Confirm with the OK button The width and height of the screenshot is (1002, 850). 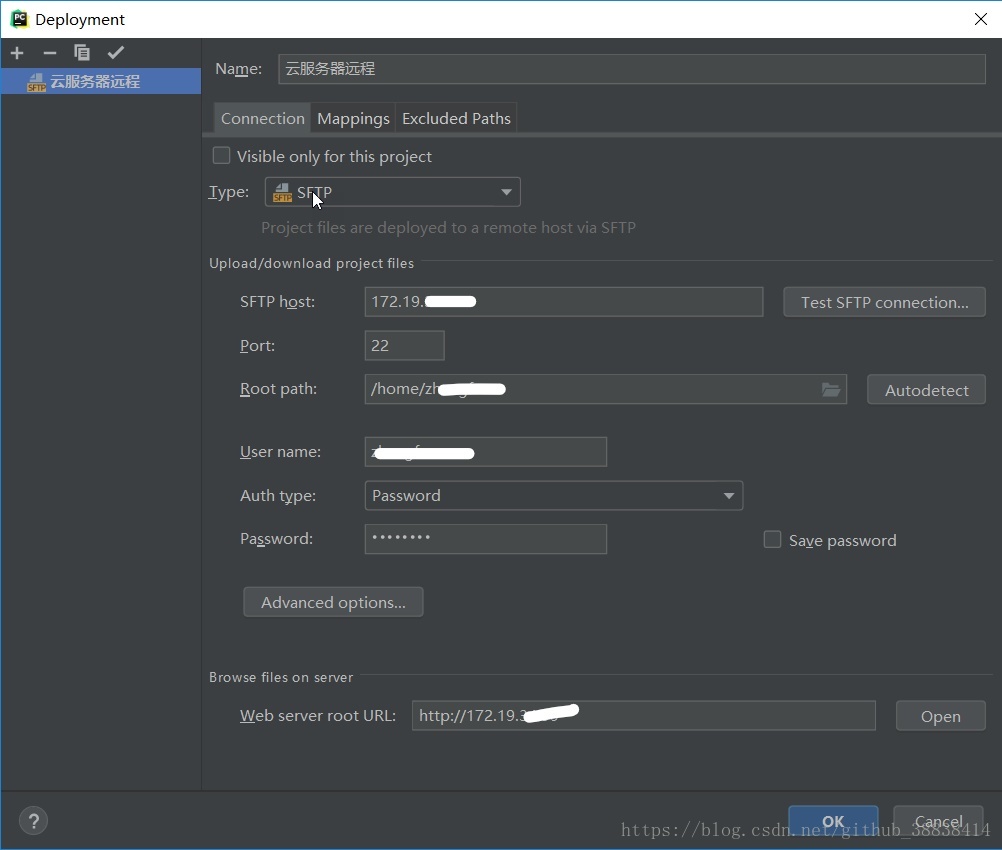(x=833, y=821)
